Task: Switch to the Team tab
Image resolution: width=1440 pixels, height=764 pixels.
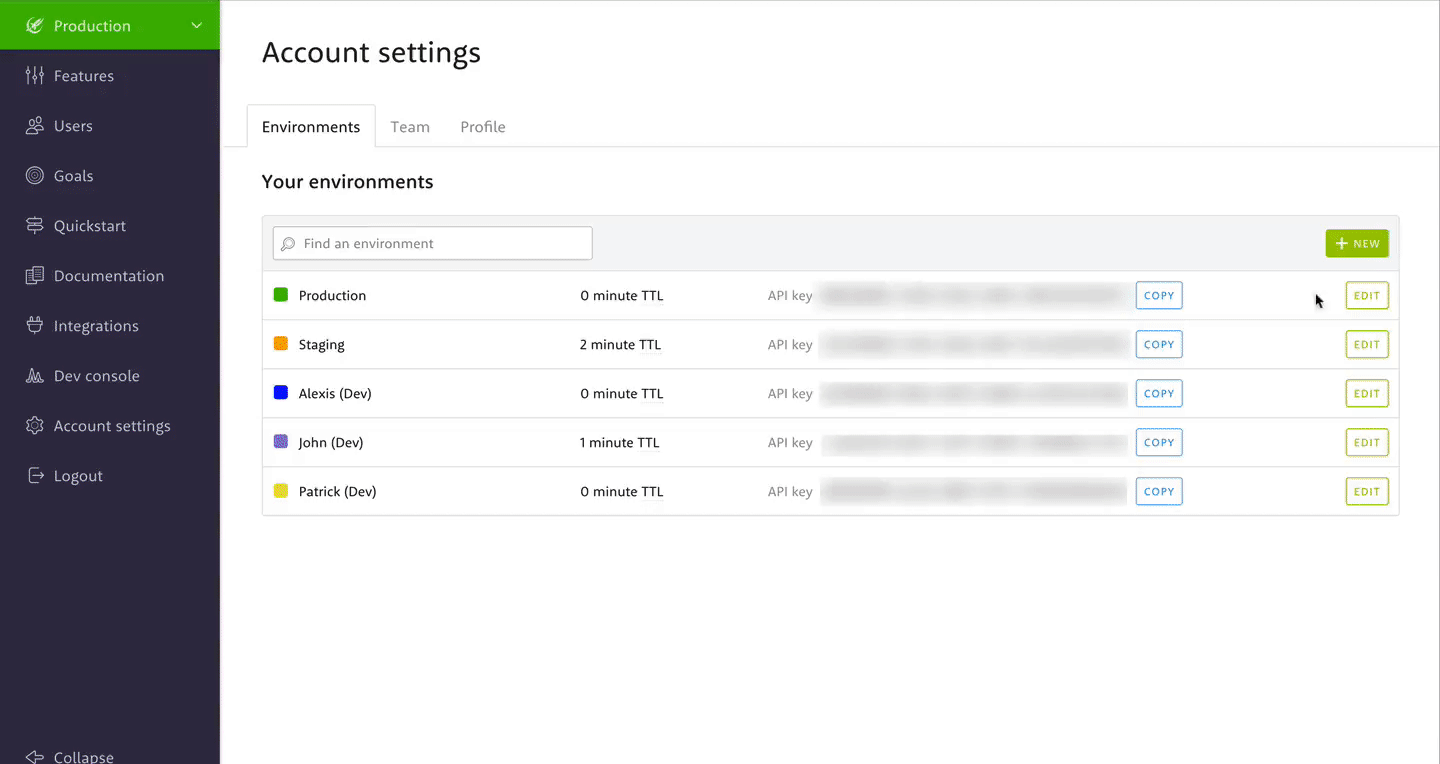Action: click(x=410, y=127)
